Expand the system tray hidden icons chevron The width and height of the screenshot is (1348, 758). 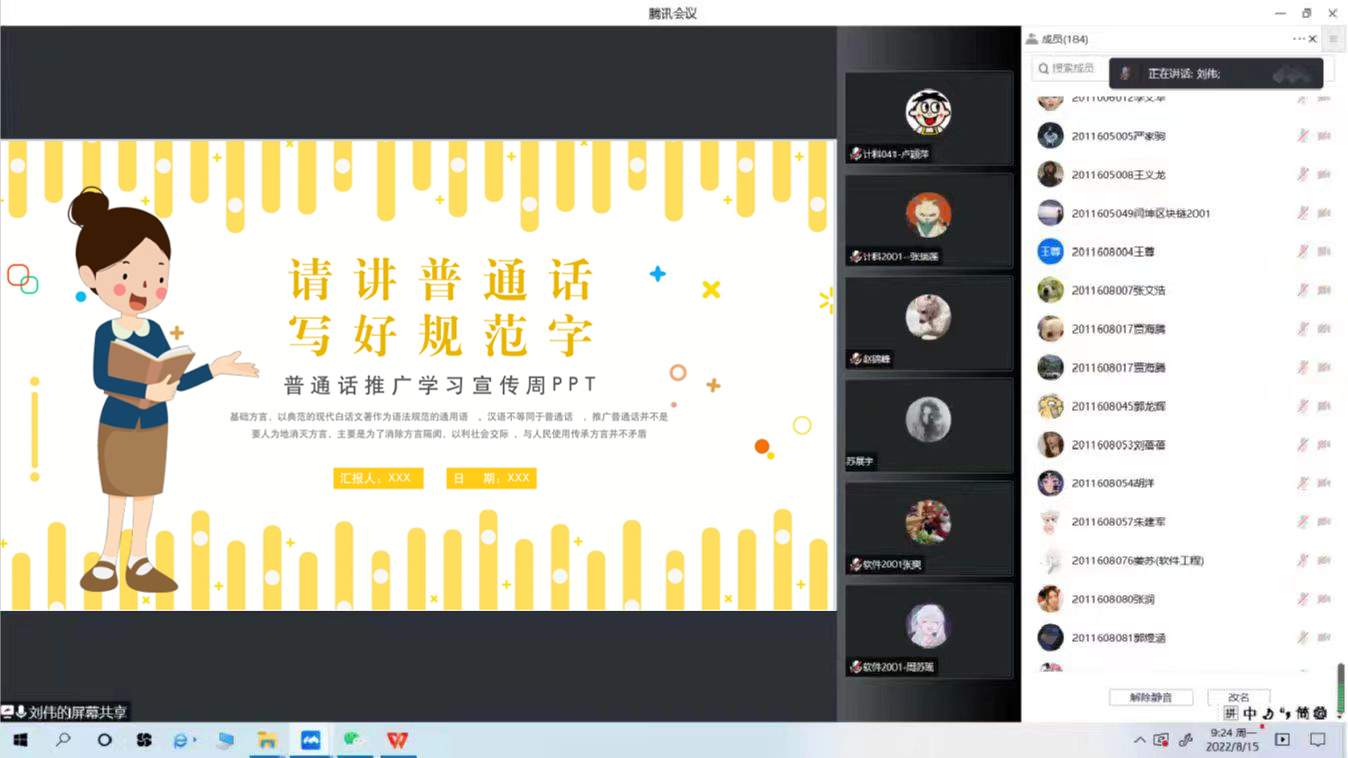(x=1139, y=740)
